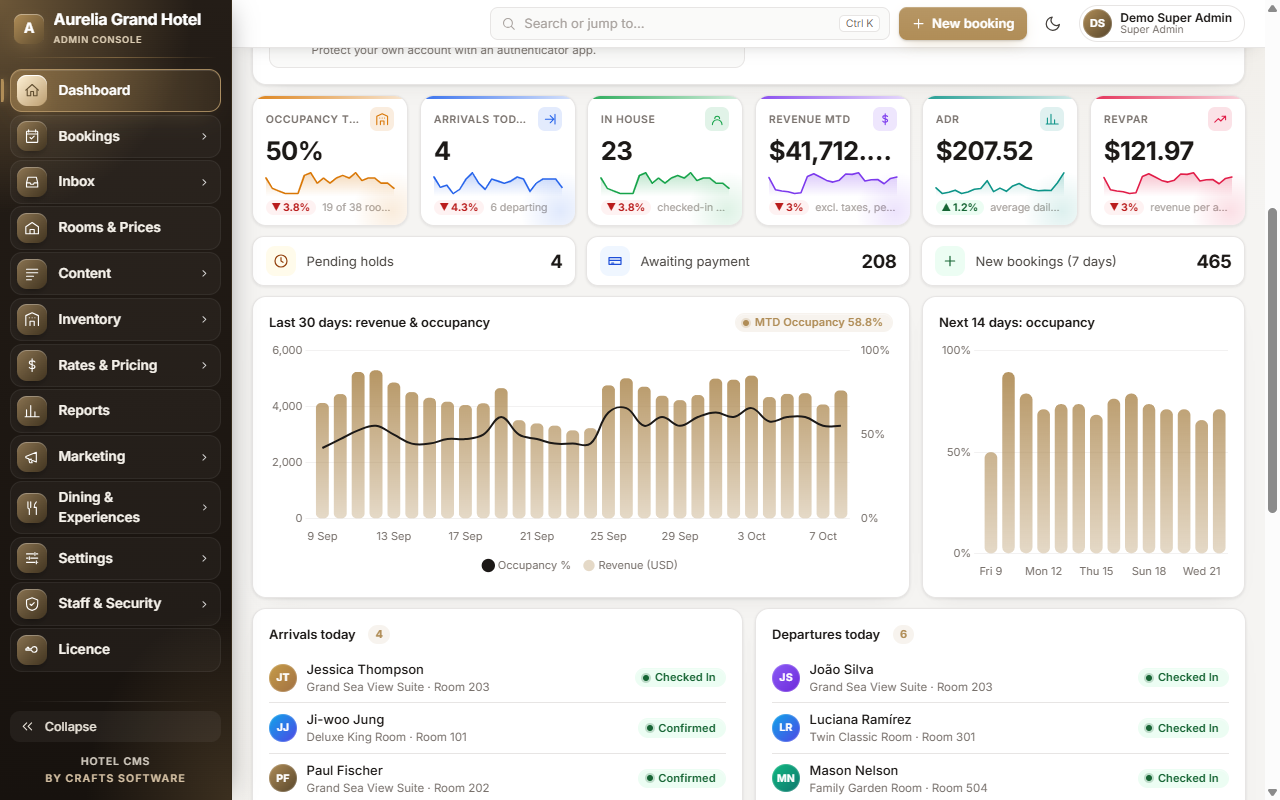Open the Occupancy today stat card

point(330,161)
